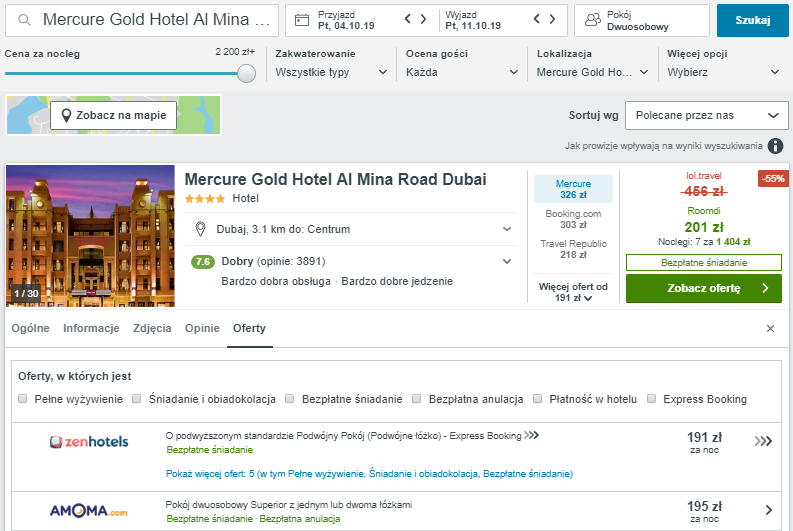
Task: Click Zobacz ofertę green button
Action: [703, 289]
